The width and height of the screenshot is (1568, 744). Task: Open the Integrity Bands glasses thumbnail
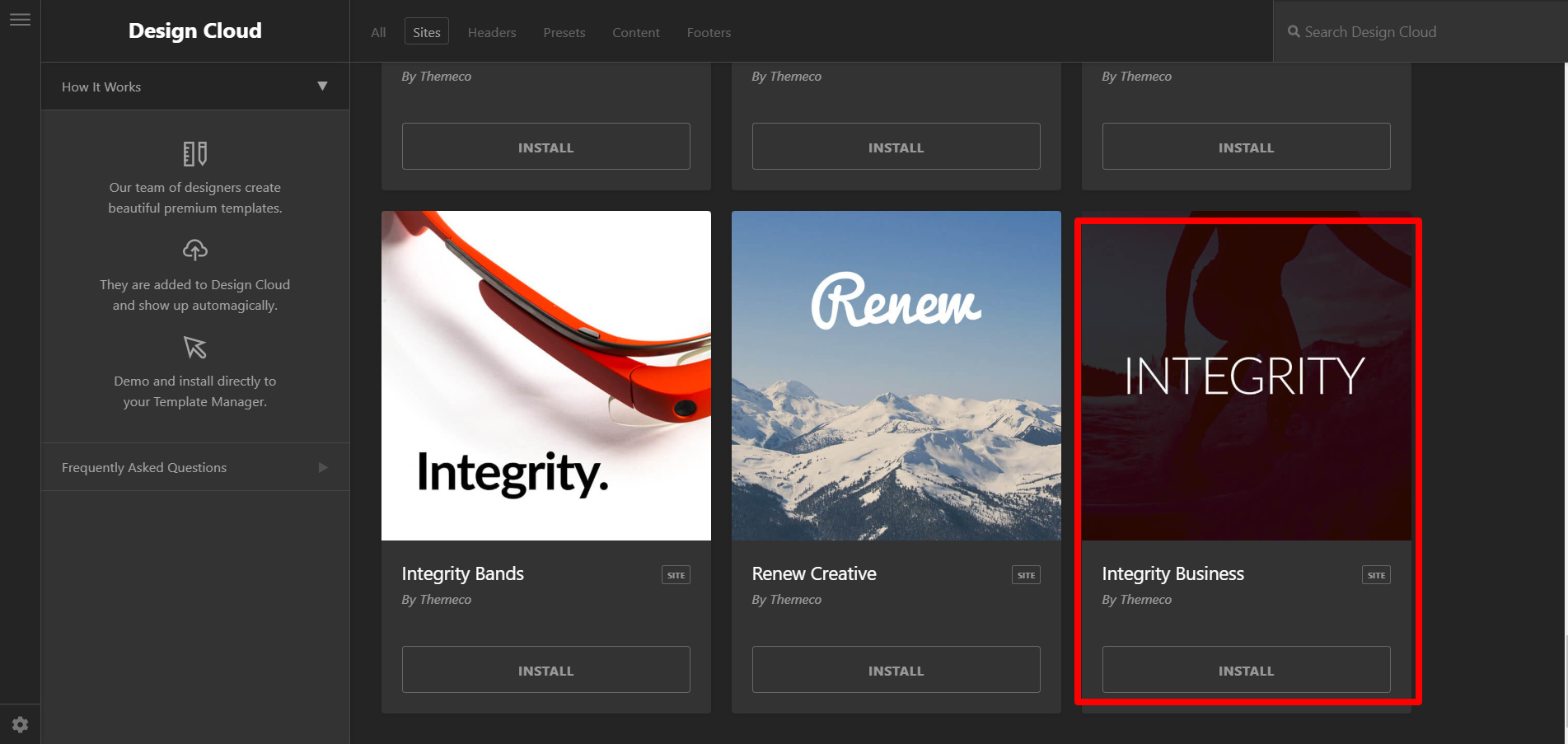546,376
